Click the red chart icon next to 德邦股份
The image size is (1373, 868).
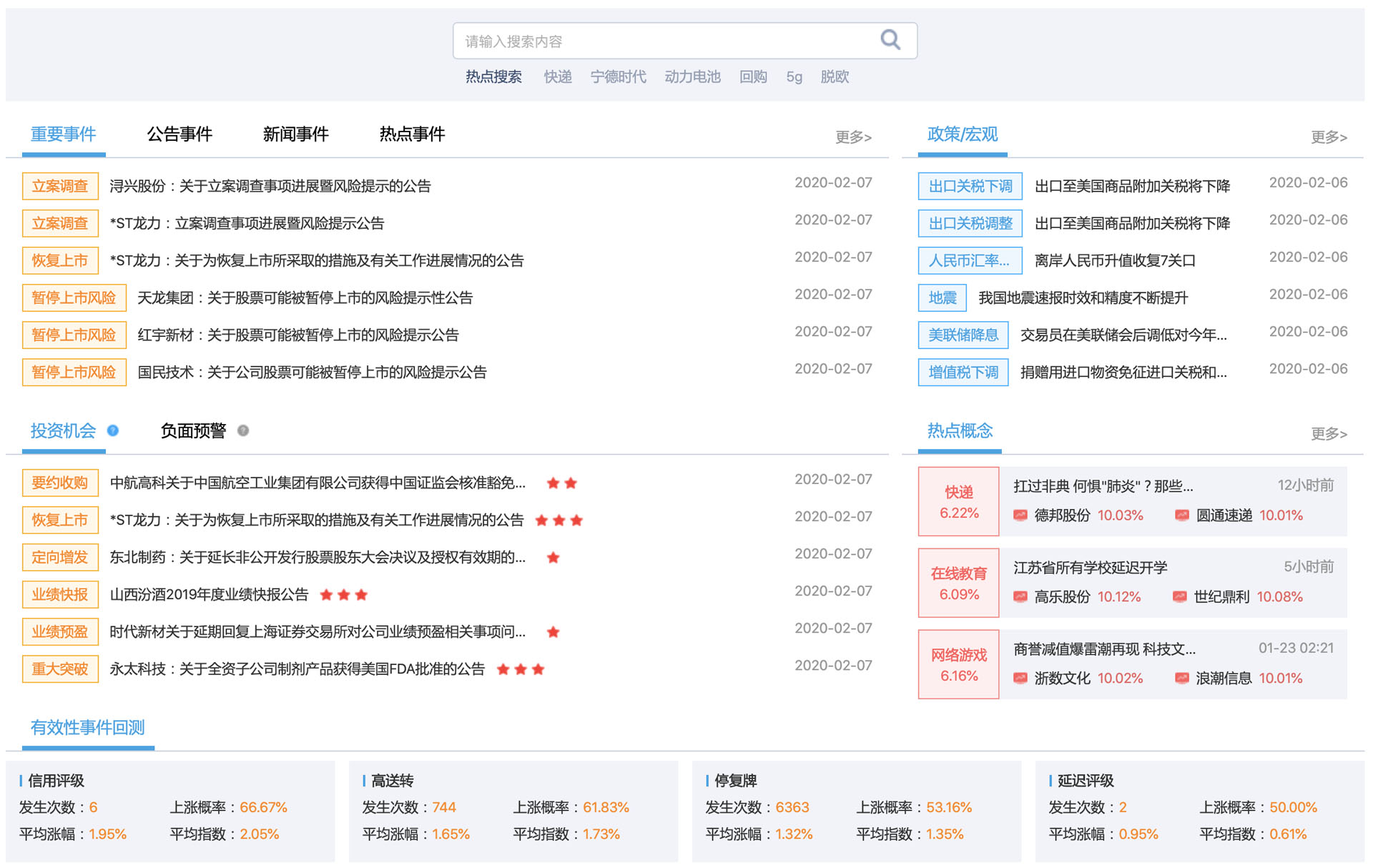pyautogui.click(x=1020, y=515)
